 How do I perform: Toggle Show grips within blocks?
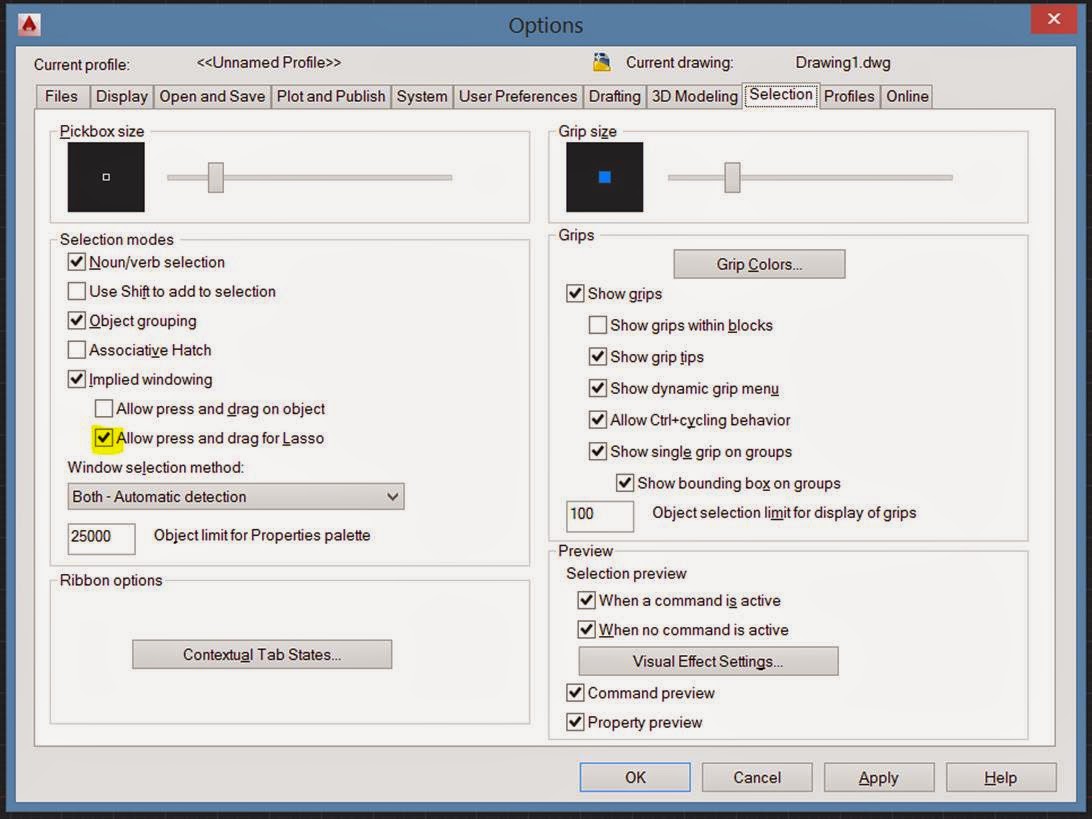tap(597, 325)
